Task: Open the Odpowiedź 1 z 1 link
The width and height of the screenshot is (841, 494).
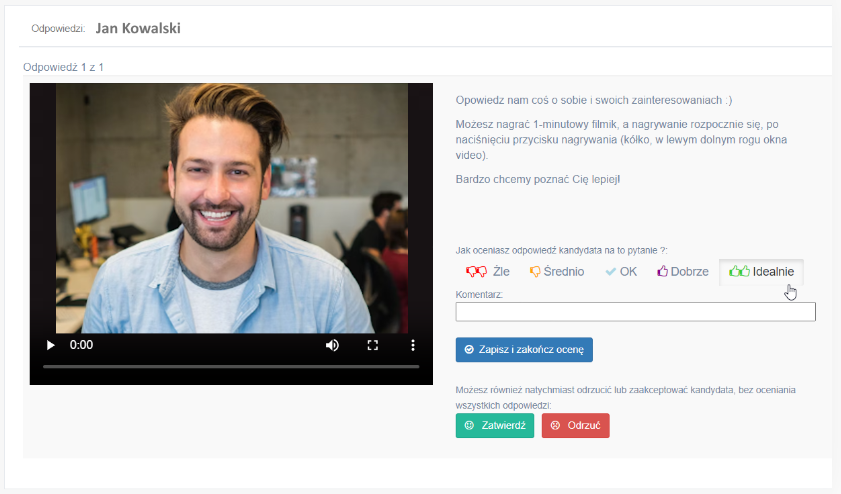Action: (x=63, y=67)
